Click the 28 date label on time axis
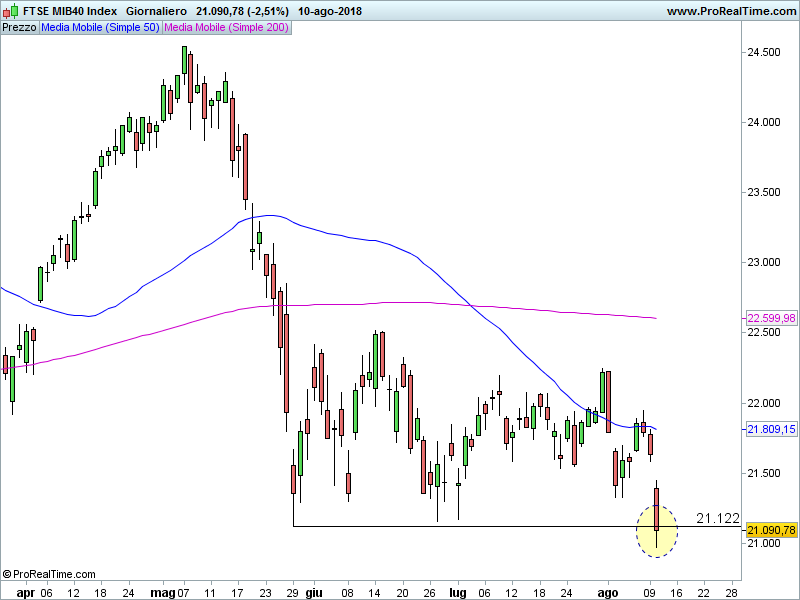 click(732, 593)
